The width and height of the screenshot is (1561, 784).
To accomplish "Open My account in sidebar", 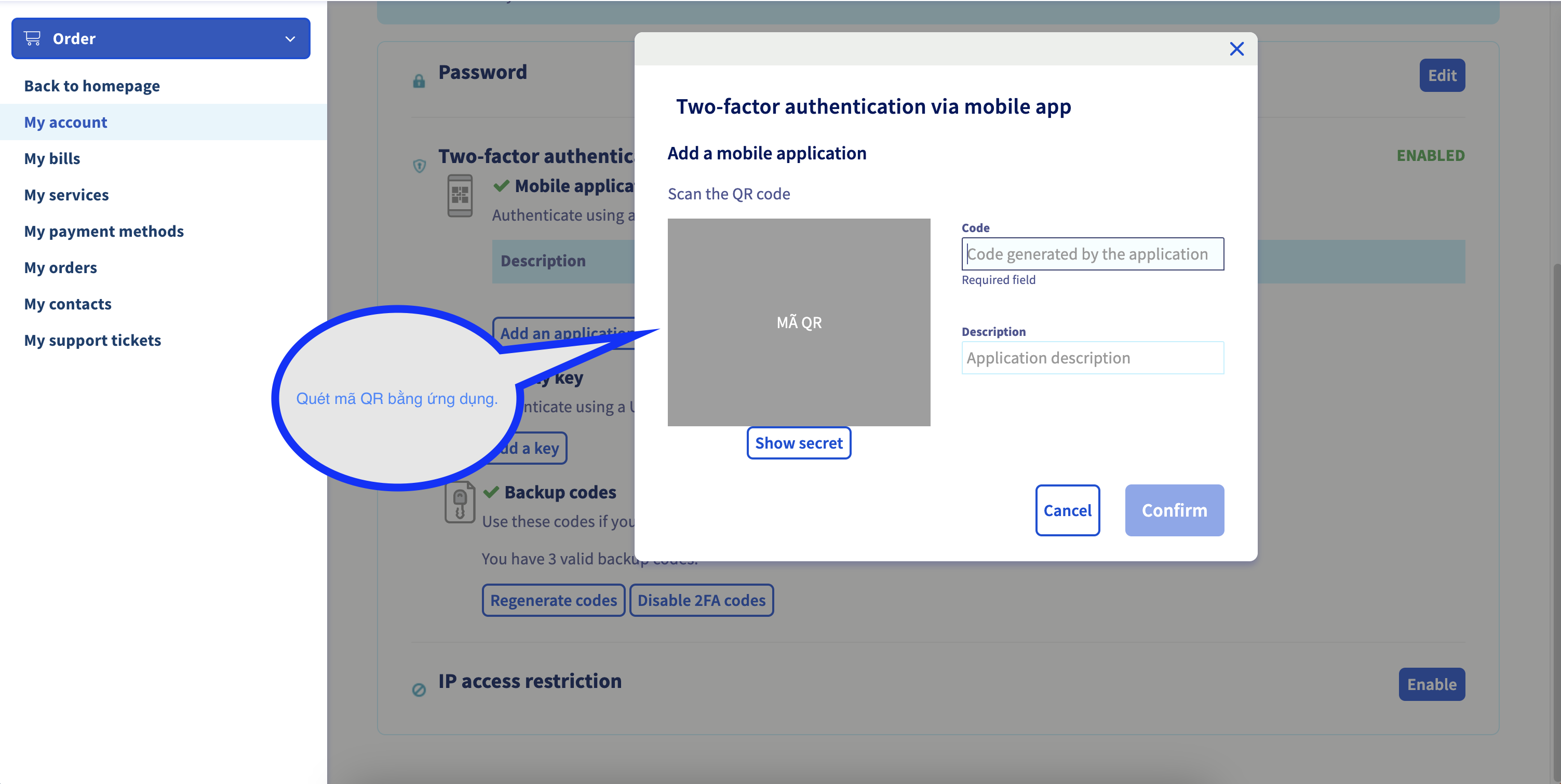I will pyautogui.click(x=65, y=123).
